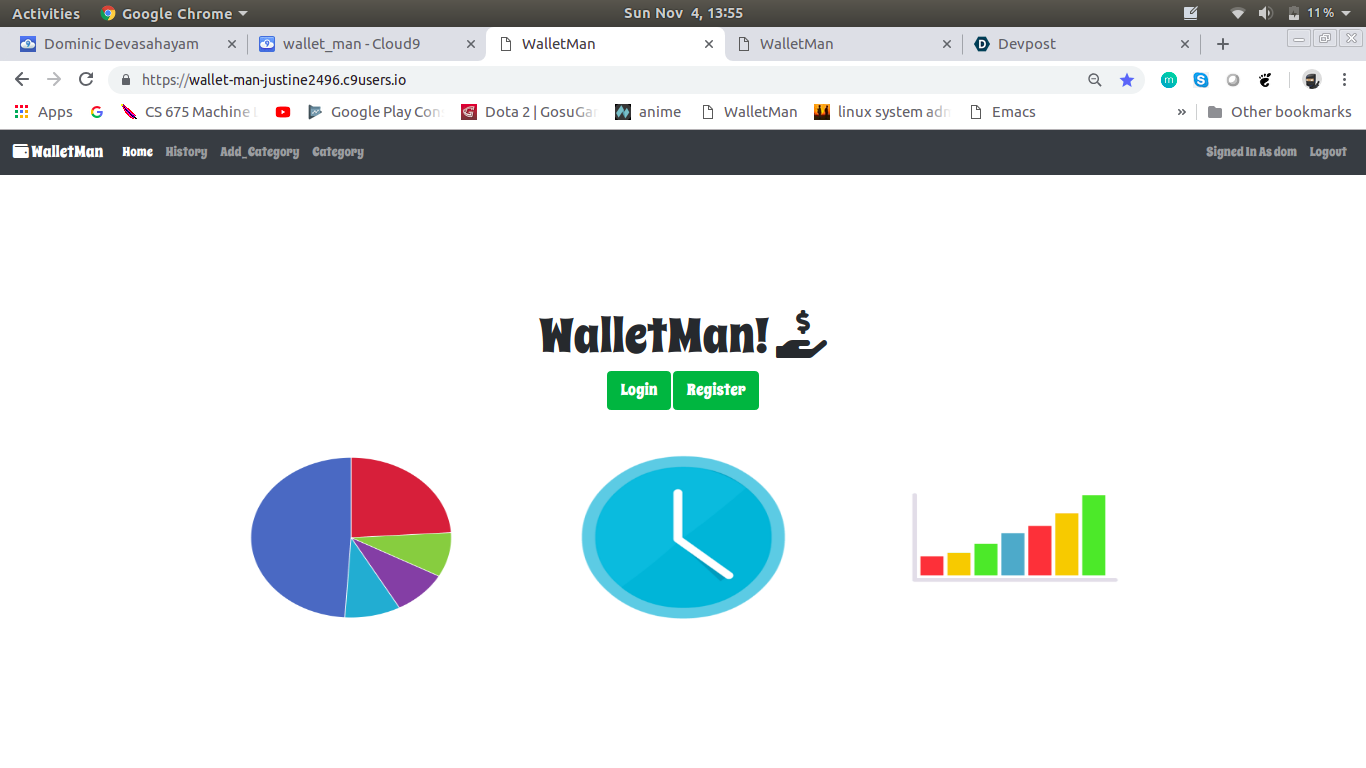Close the wallet_man - Cloud9 tab
This screenshot has width=1366, height=768.
(471, 44)
